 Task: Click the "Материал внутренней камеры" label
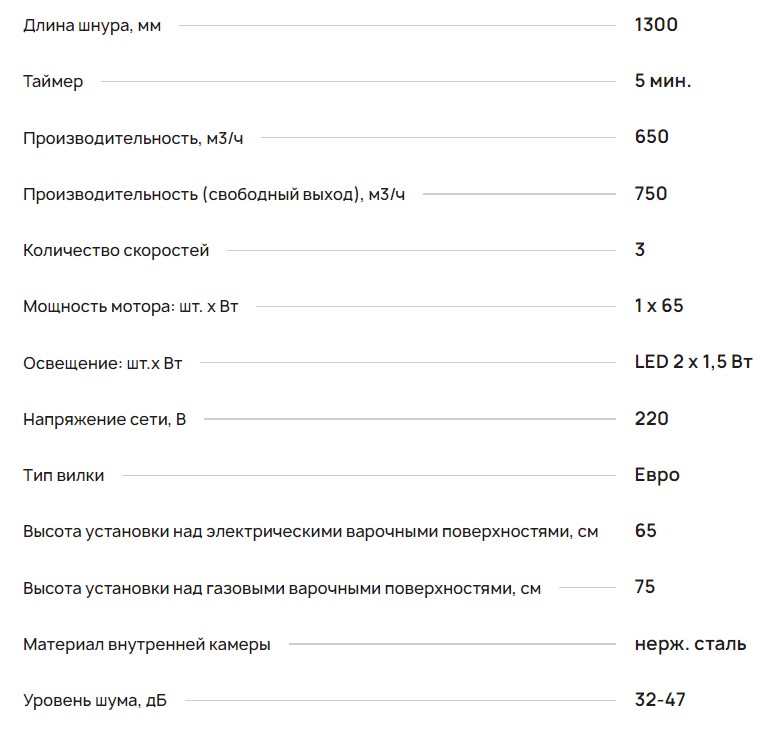[147, 645]
